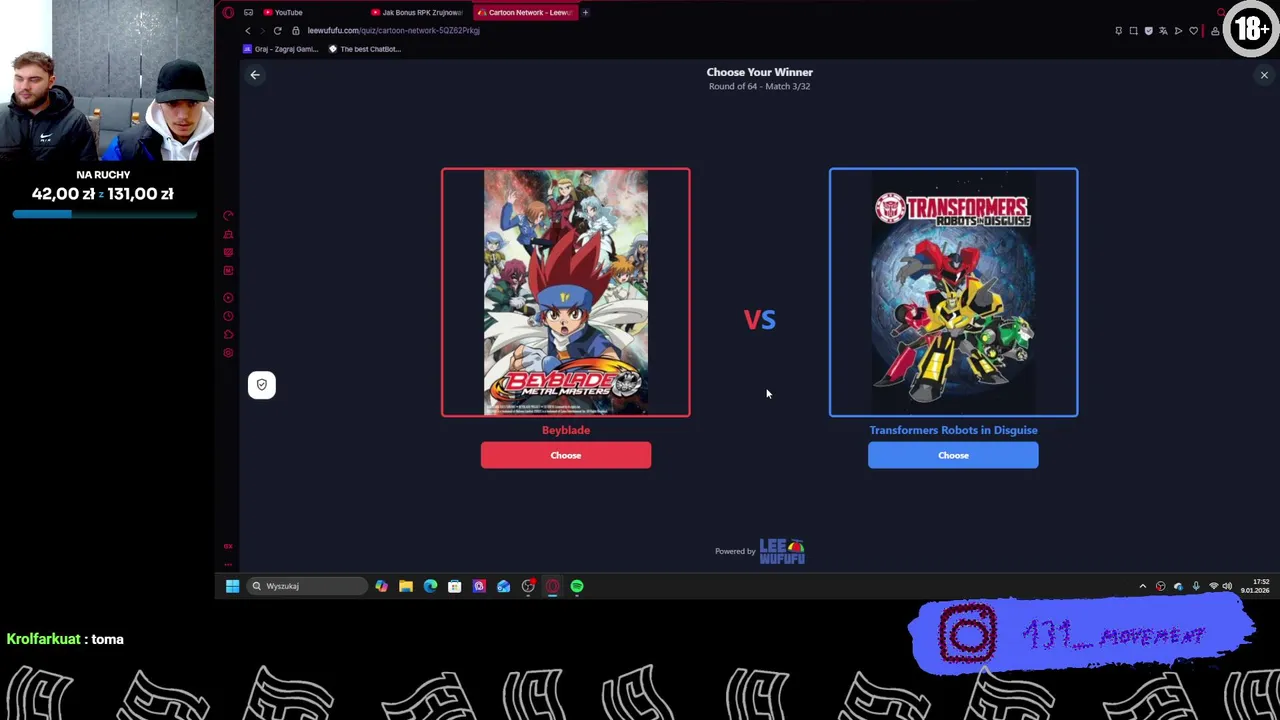This screenshot has height=720, width=1280.
Task: Navigate back in the browser
Action: click(x=248, y=30)
